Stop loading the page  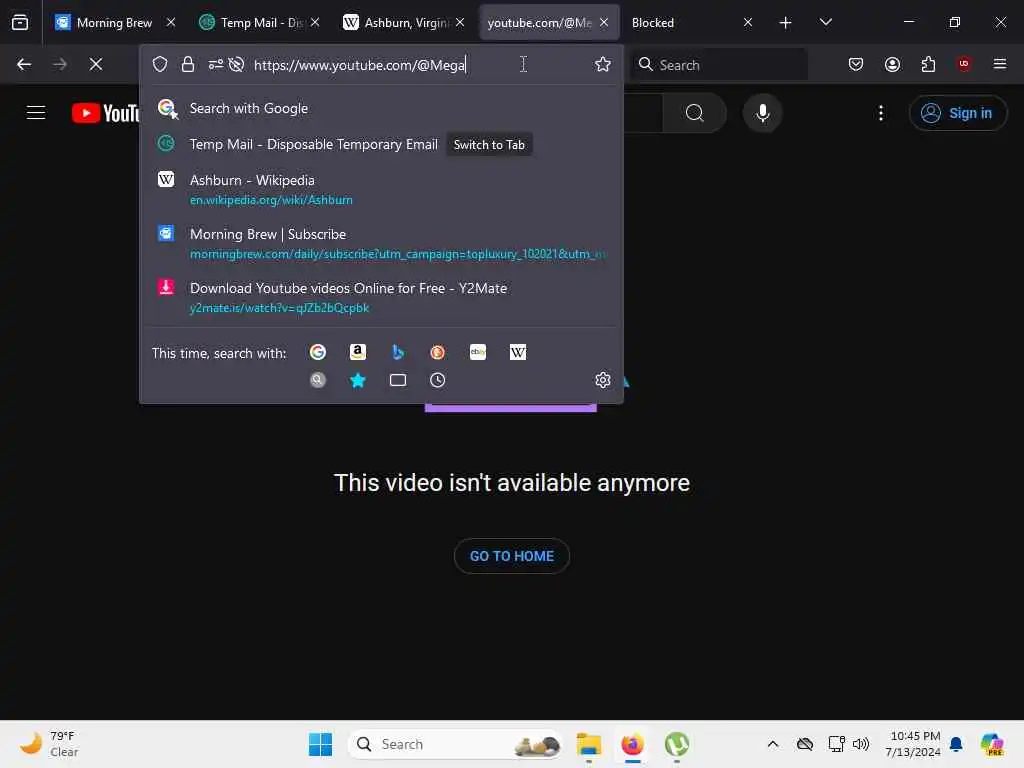point(95,64)
